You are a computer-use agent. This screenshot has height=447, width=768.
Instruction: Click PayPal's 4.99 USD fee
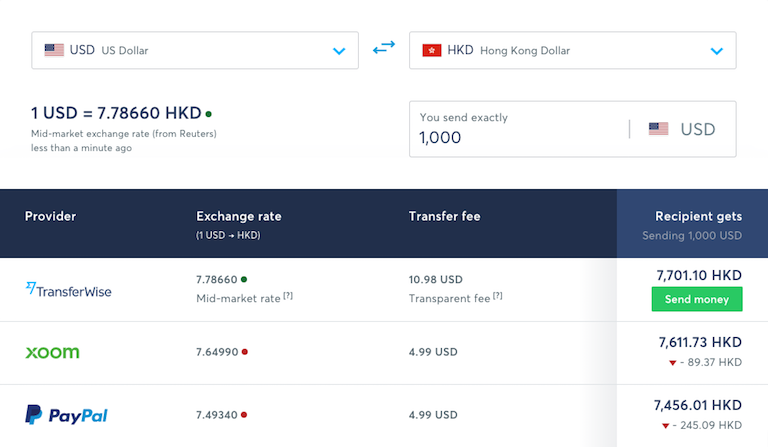click(x=433, y=415)
